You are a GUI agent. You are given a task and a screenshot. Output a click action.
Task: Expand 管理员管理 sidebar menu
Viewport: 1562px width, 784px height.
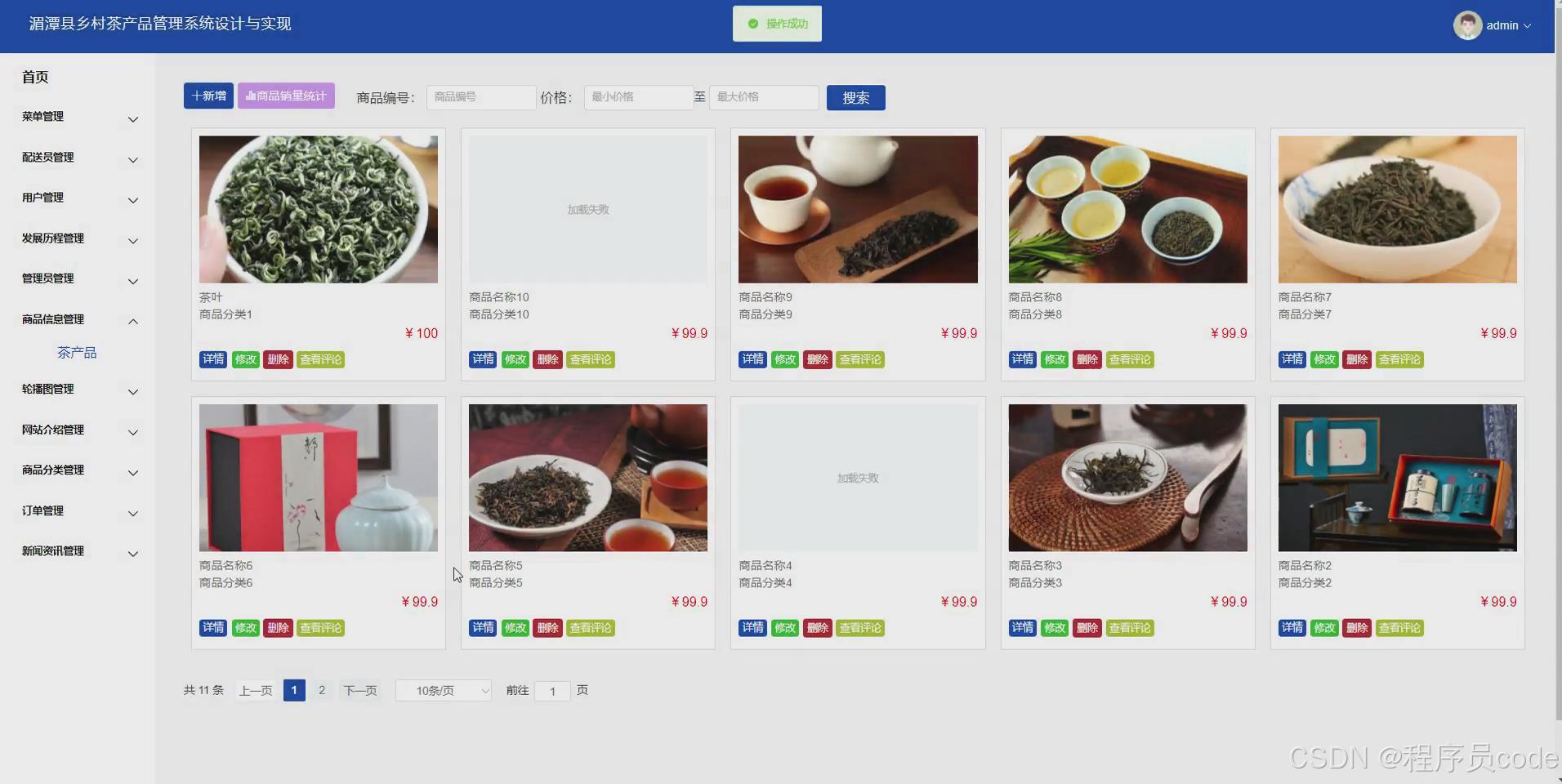point(78,278)
